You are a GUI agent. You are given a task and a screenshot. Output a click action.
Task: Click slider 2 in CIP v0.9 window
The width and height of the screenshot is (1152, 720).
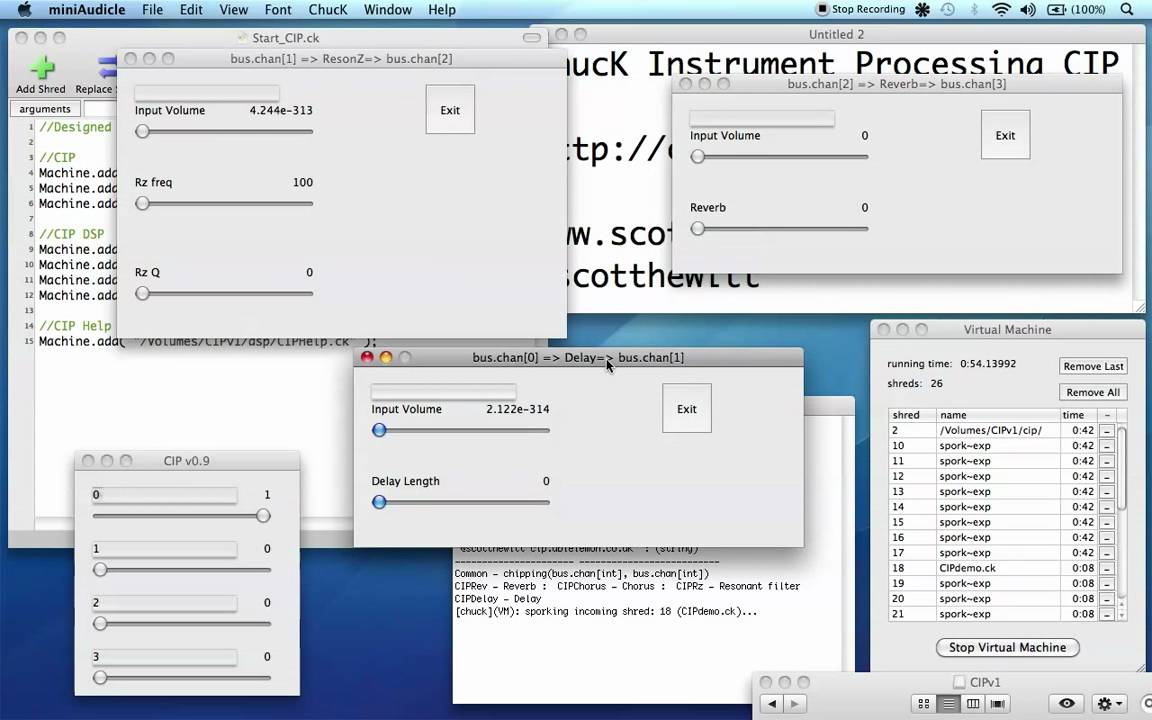pos(181,624)
